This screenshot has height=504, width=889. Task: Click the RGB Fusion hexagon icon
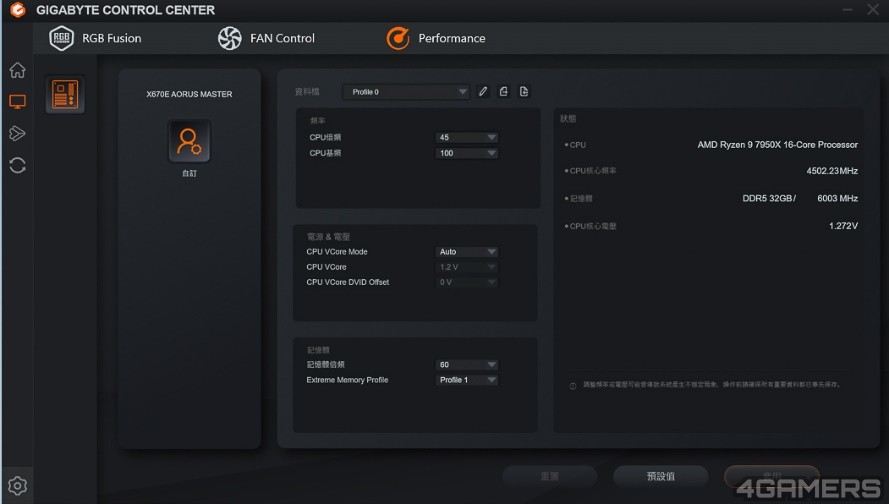point(61,38)
